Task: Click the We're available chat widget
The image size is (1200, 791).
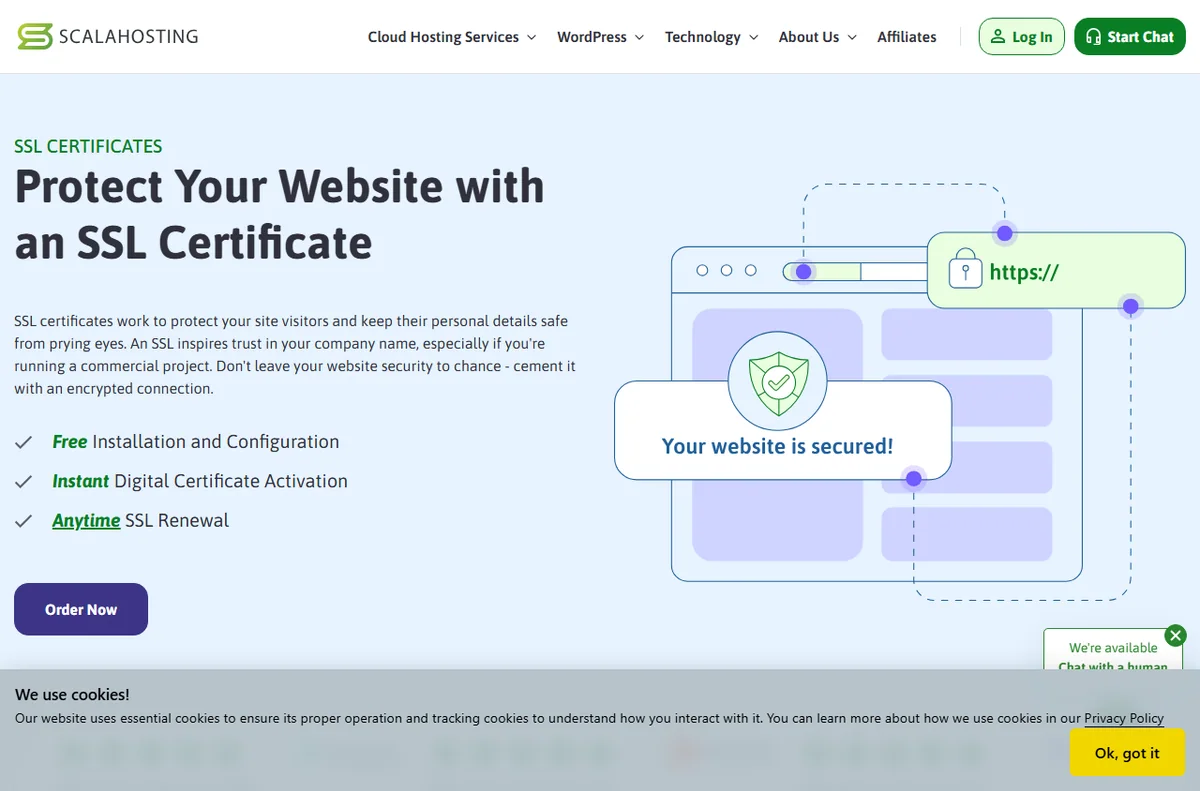Action: pyautogui.click(x=1113, y=650)
